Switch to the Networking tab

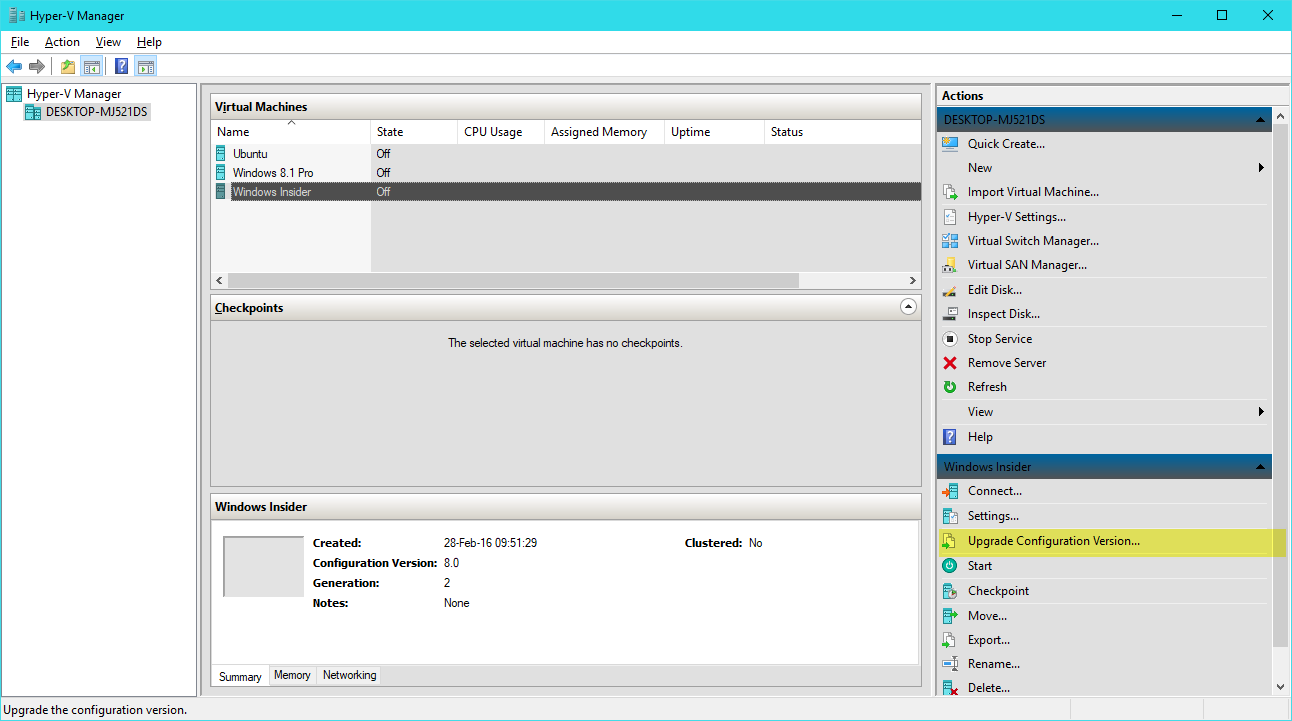349,676
